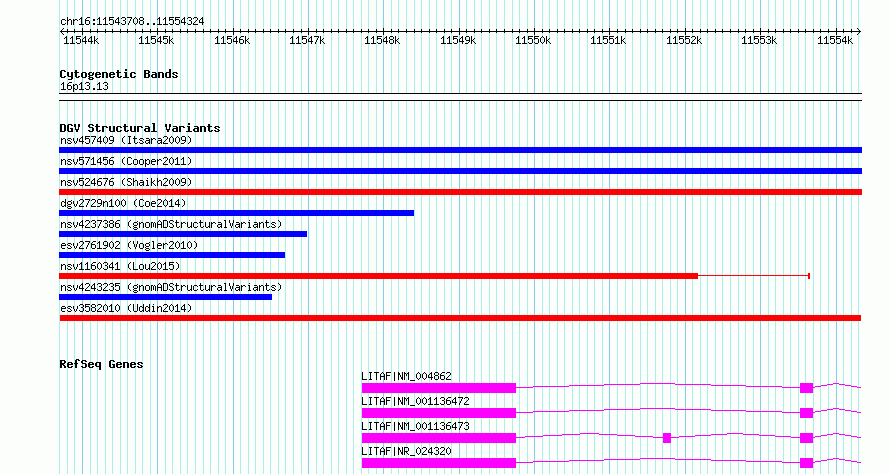The width and height of the screenshot is (890, 474).
Task: Click the small second exon of LITAF|NM_004862
Action: point(807,388)
